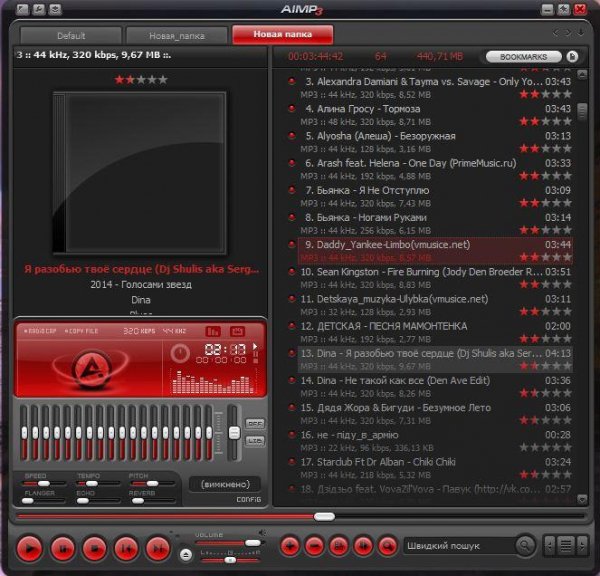Click the round power timer knob

pyautogui.click(x=180, y=353)
